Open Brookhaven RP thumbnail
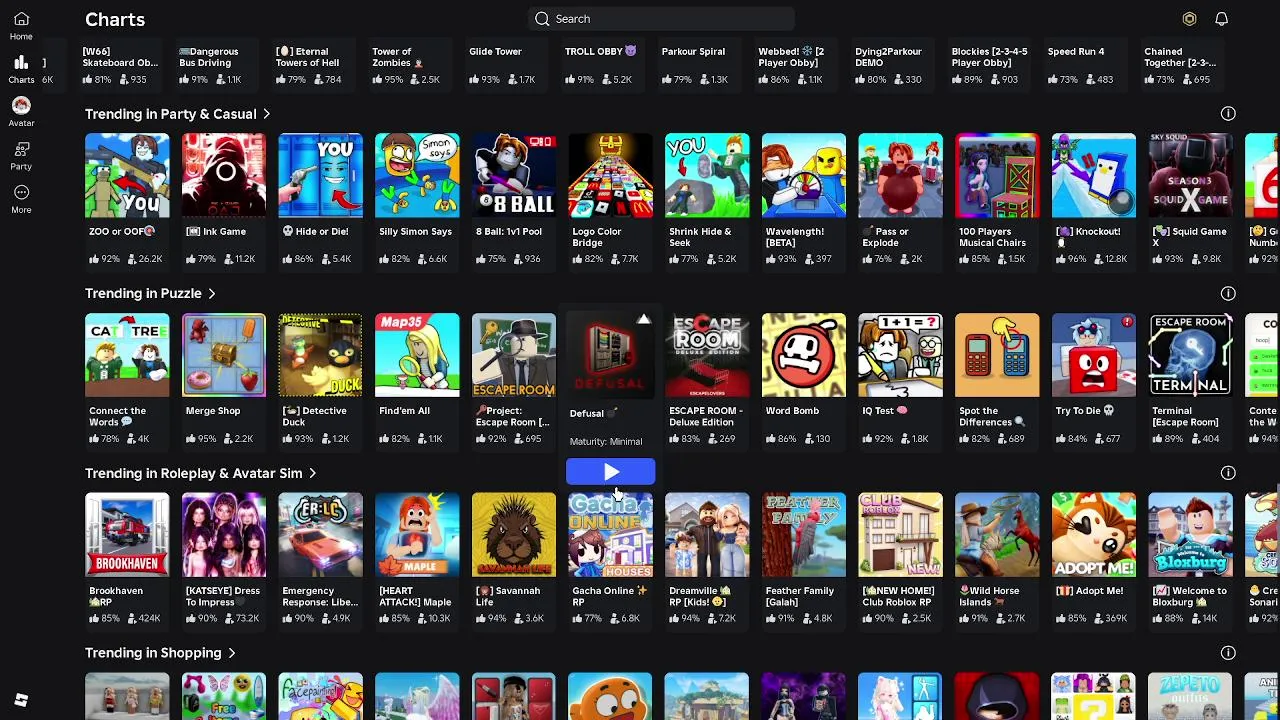The height and width of the screenshot is (720, 1280). pyautogui.click(x=127, y=535)
